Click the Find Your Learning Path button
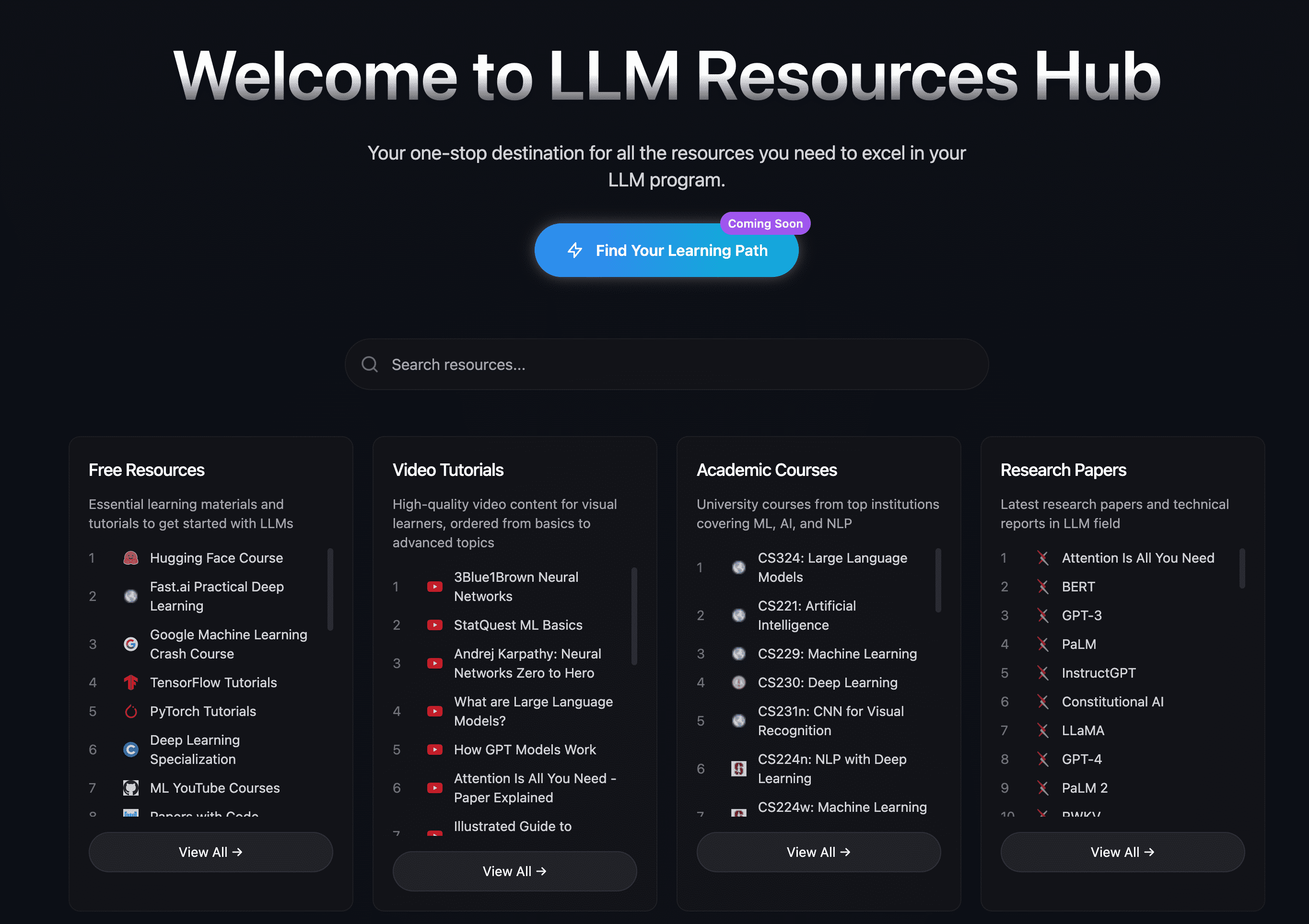1309x924 pixels. [666, 250]
